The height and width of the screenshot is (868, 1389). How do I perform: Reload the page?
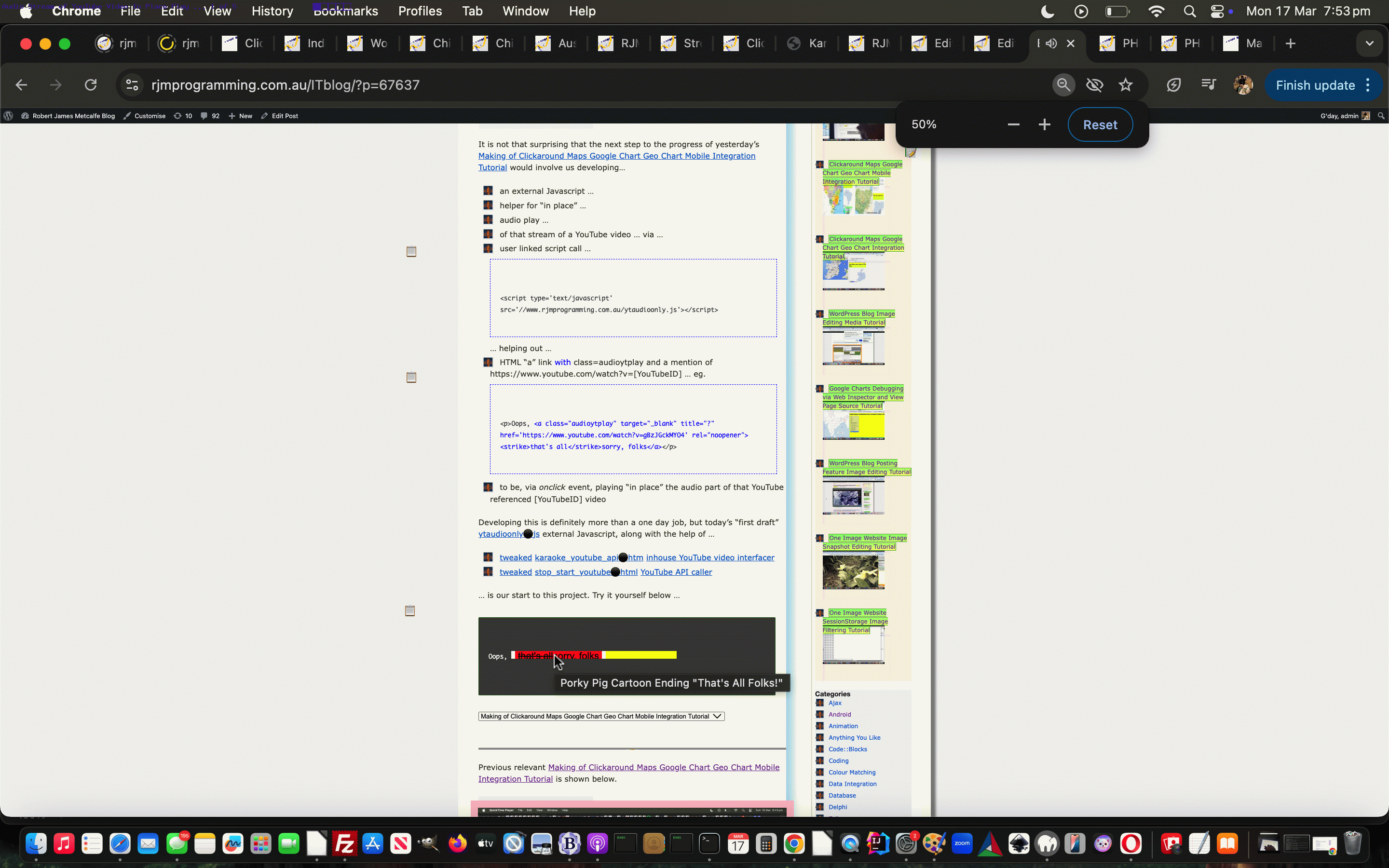[x=91, y=85]
